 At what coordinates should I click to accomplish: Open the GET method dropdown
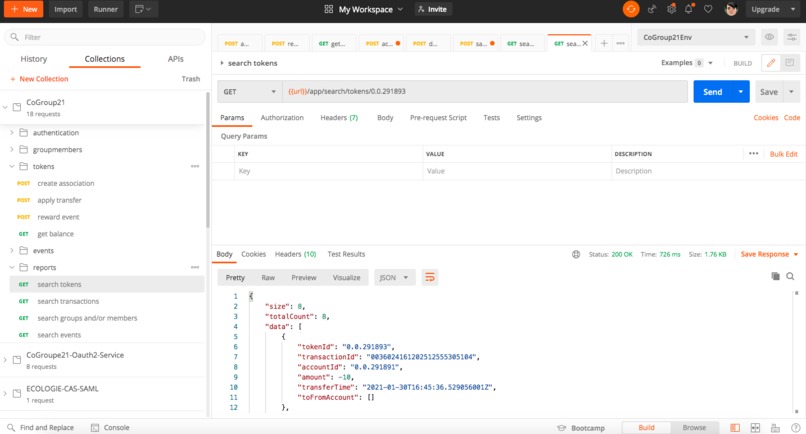(249, 92)
